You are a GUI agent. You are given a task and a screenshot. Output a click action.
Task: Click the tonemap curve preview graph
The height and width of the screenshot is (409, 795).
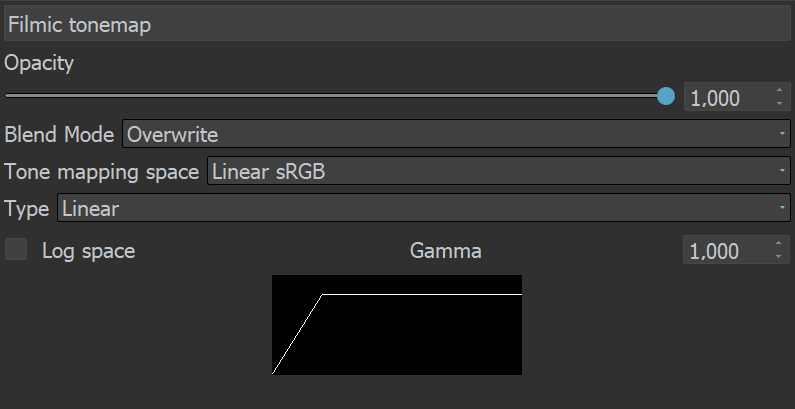click(x=397, y=325)
